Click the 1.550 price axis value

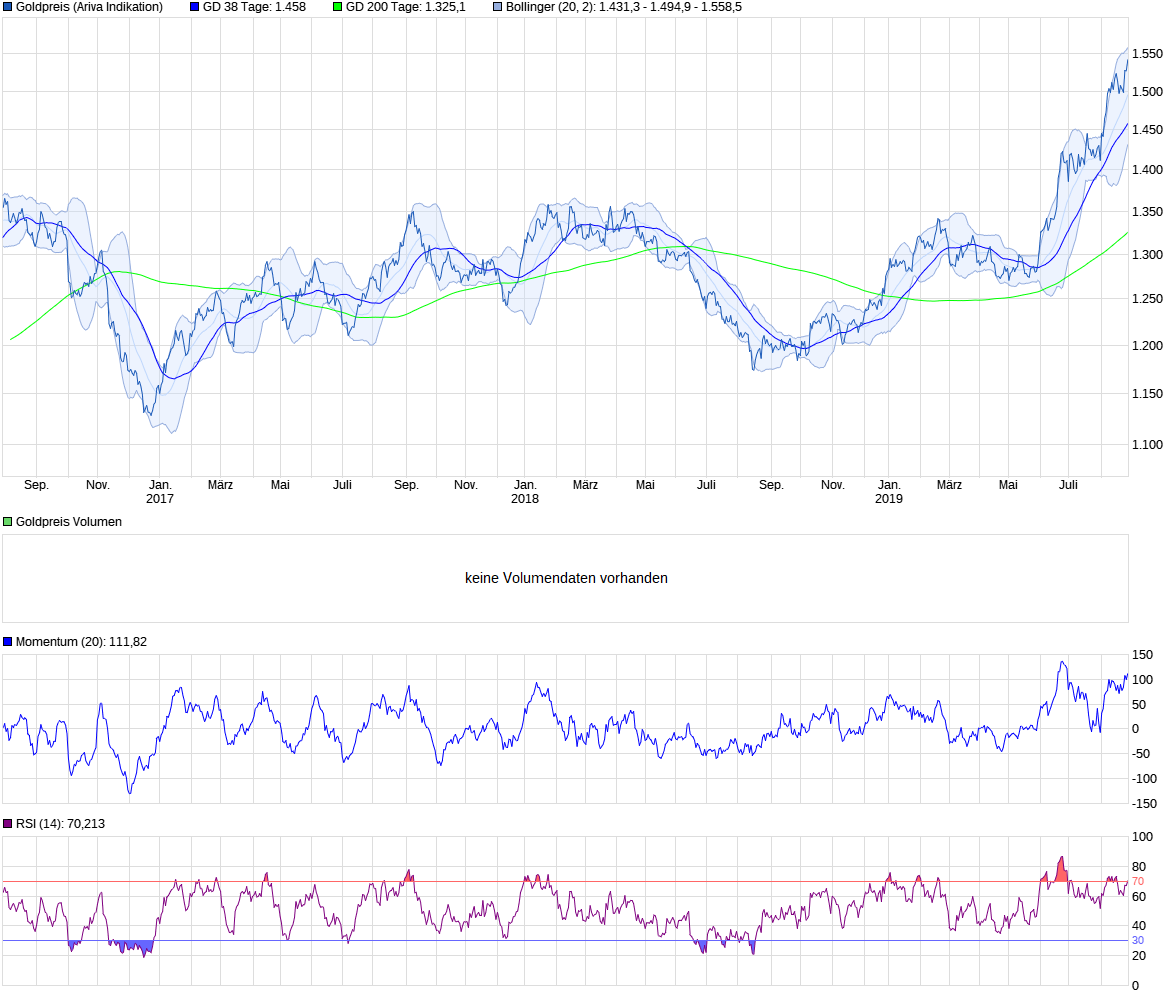[1147, 54]
